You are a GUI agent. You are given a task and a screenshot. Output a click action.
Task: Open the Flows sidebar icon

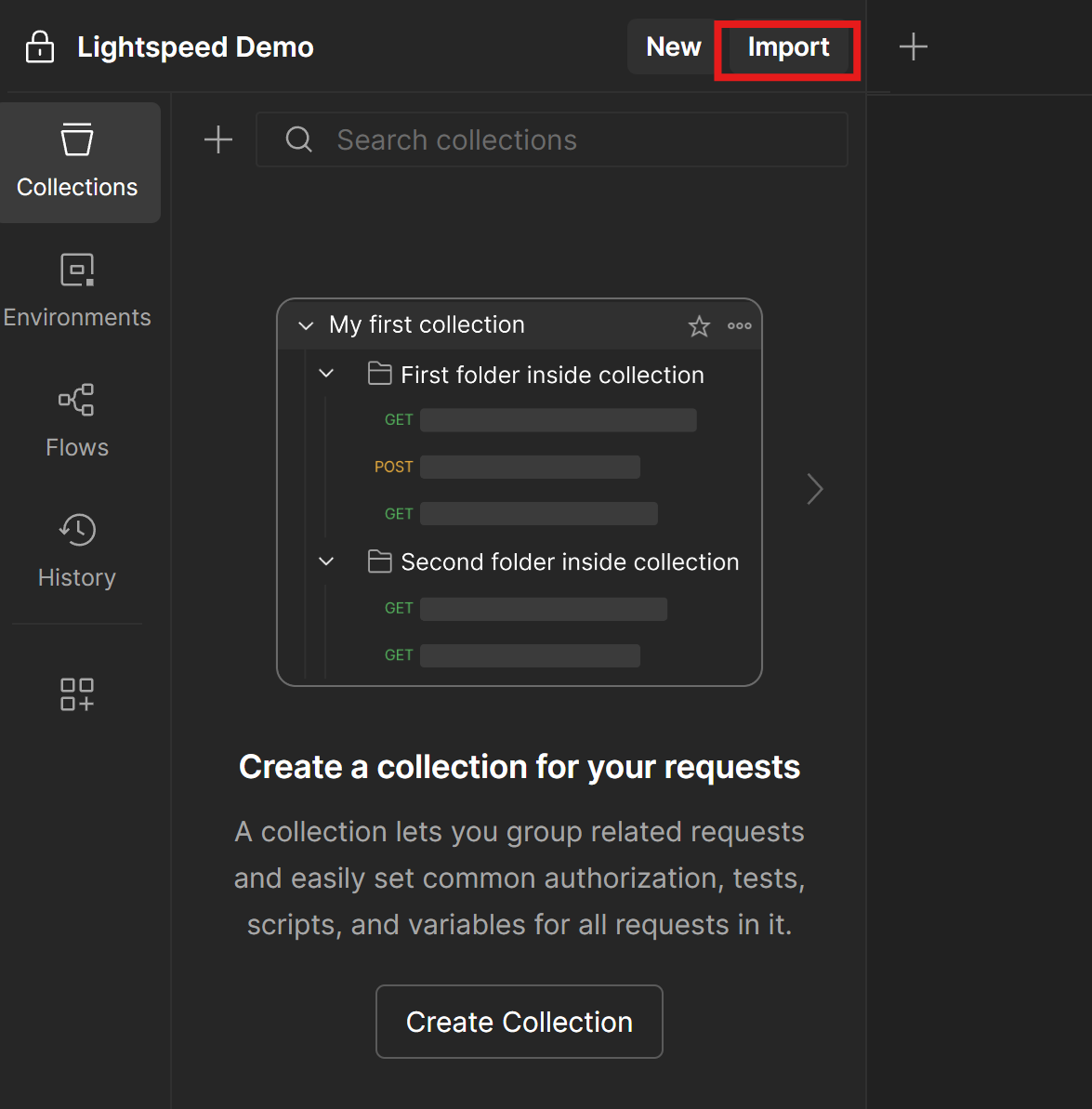(77, 421)
